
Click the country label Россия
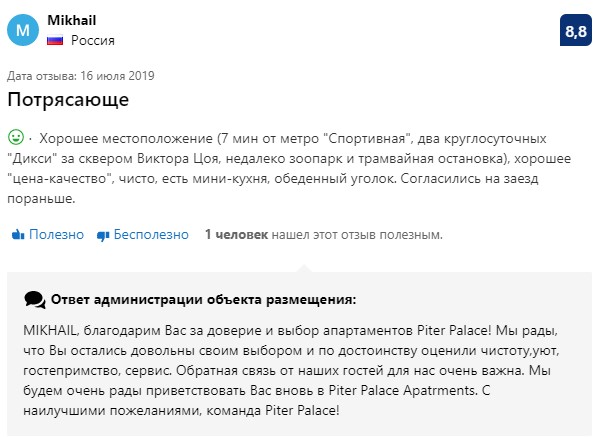click(x=93, y=40)
